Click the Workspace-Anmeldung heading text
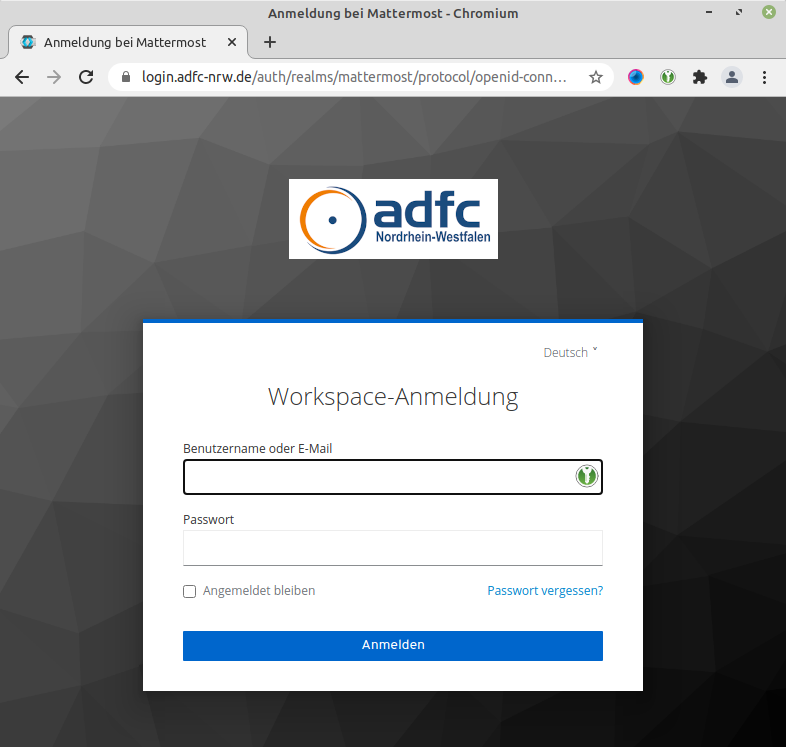Image resolution: width=786 pixels, height=747 pixels. pyautogui.click(x=393, y=397)
